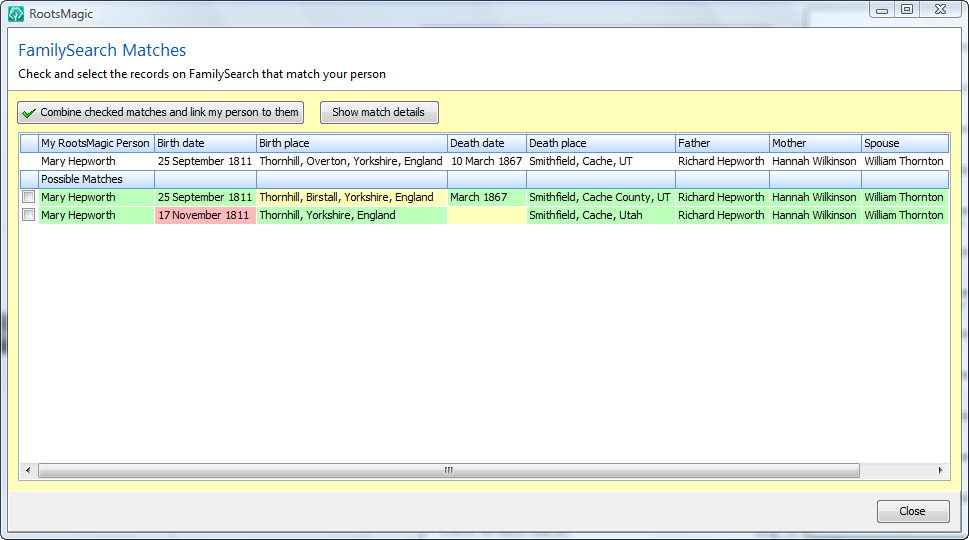Screen dimensions: 969x540
Task: Click the window minimize button
Action: click(882, 9)
